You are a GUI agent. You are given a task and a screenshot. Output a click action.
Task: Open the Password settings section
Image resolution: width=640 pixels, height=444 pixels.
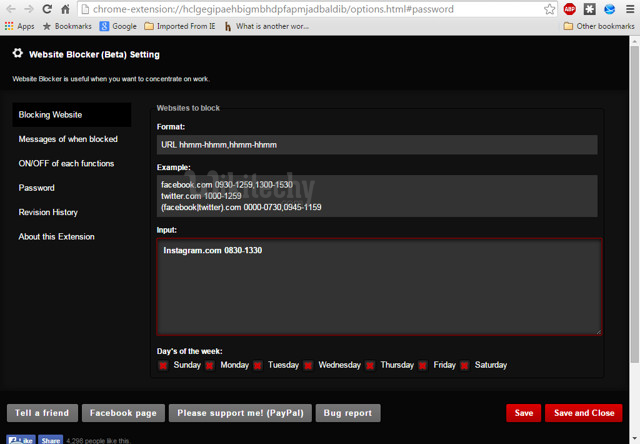click(37, 188)
